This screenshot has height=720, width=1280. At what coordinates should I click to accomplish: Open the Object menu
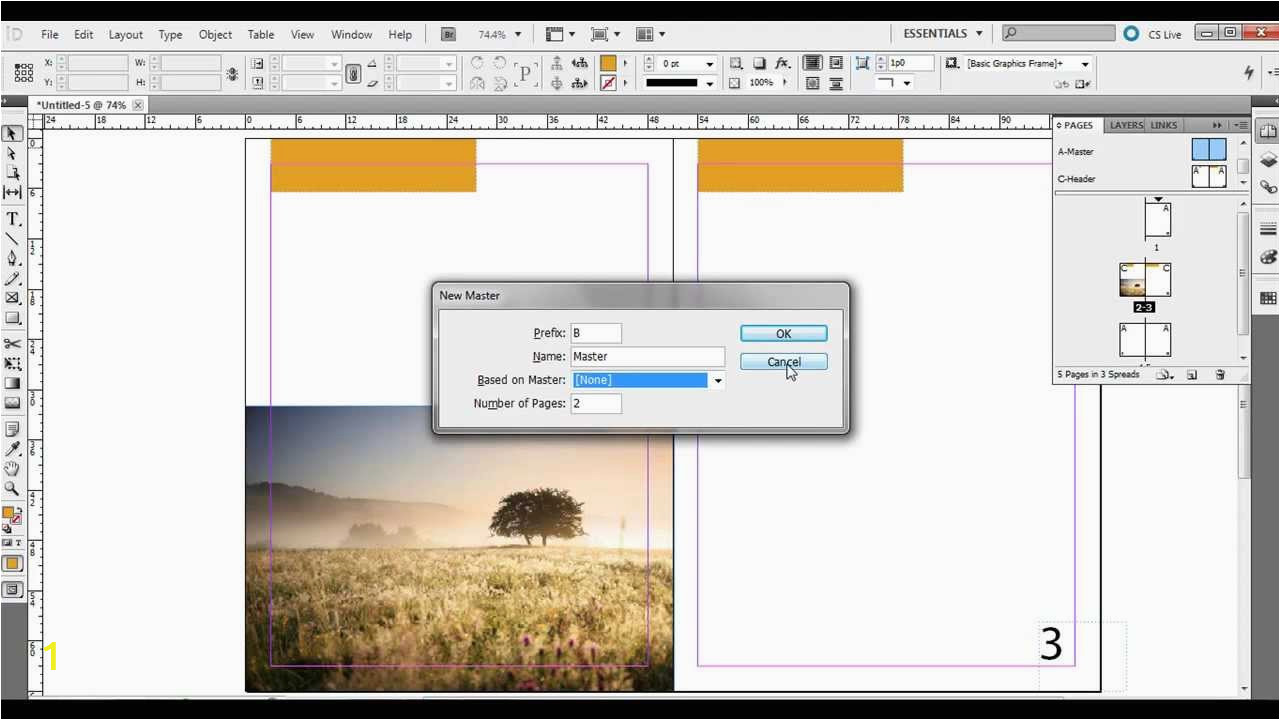pos(215,34)
